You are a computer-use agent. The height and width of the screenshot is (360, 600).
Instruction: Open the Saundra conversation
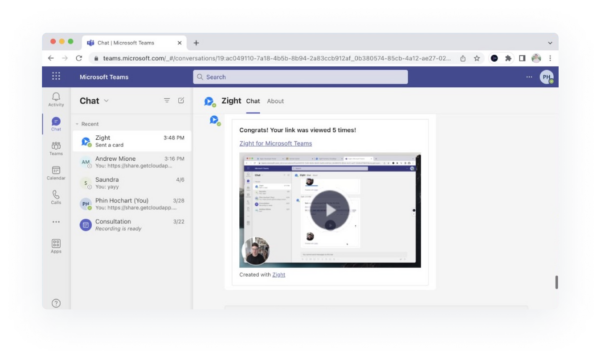coord(132,183)
